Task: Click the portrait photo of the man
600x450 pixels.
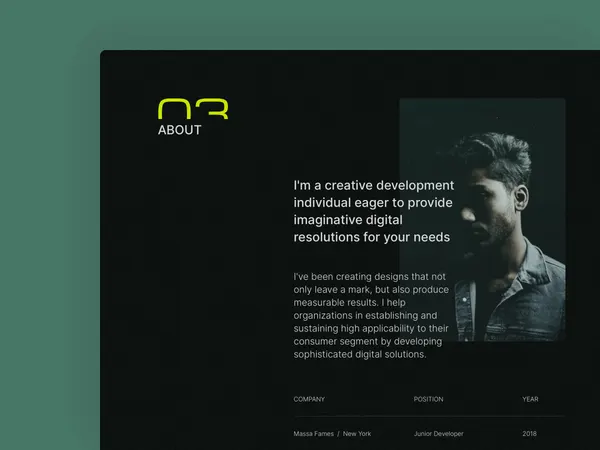Action: point(483,220)
